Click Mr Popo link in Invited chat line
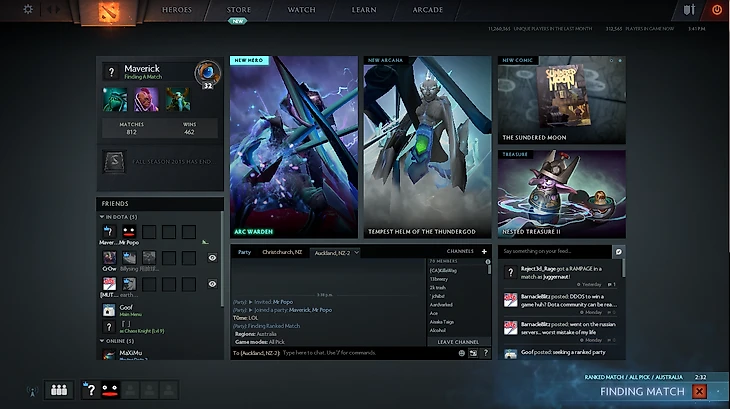 coord(283,302)
